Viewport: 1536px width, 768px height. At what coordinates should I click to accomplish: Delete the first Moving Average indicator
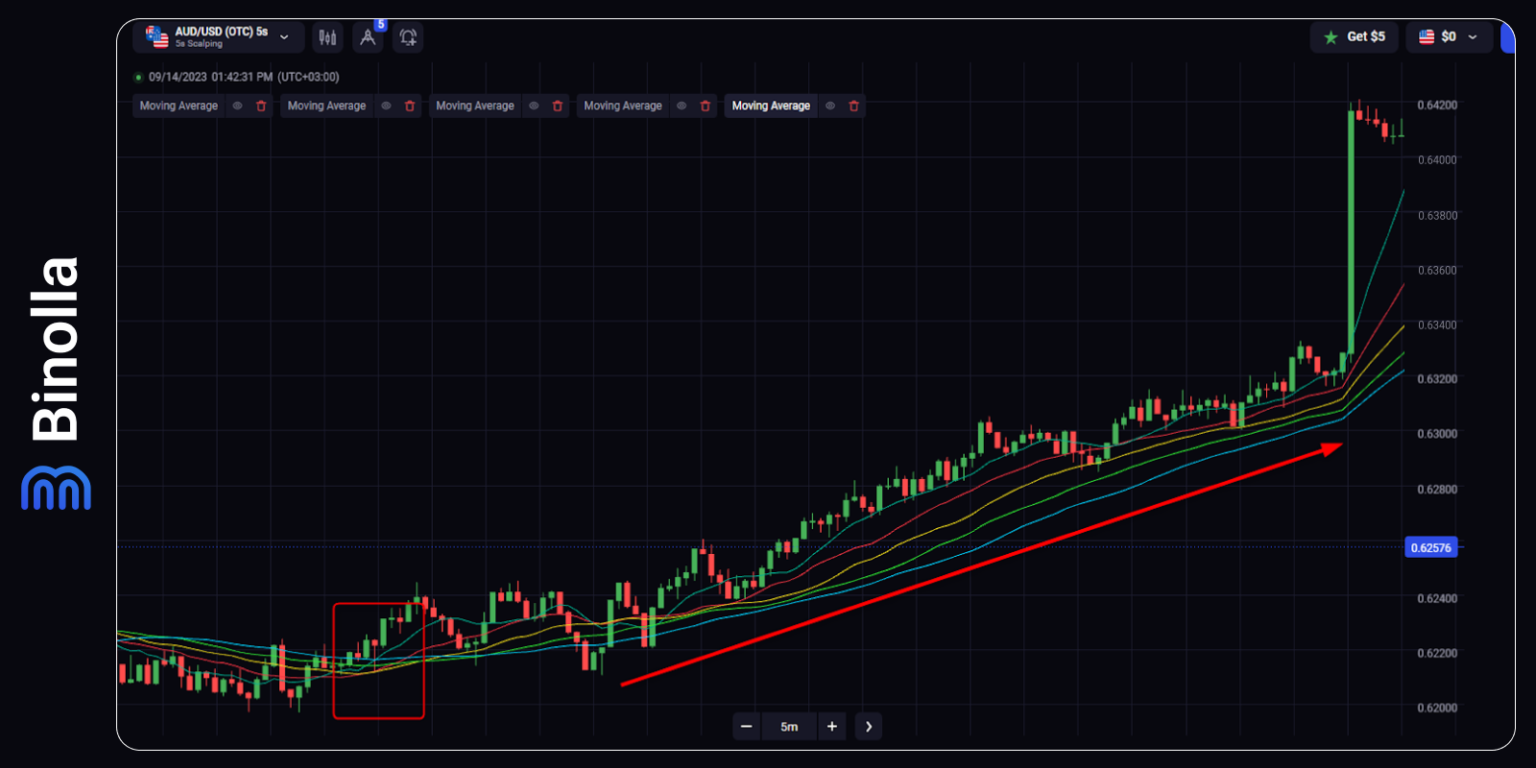tap(261, 105)
